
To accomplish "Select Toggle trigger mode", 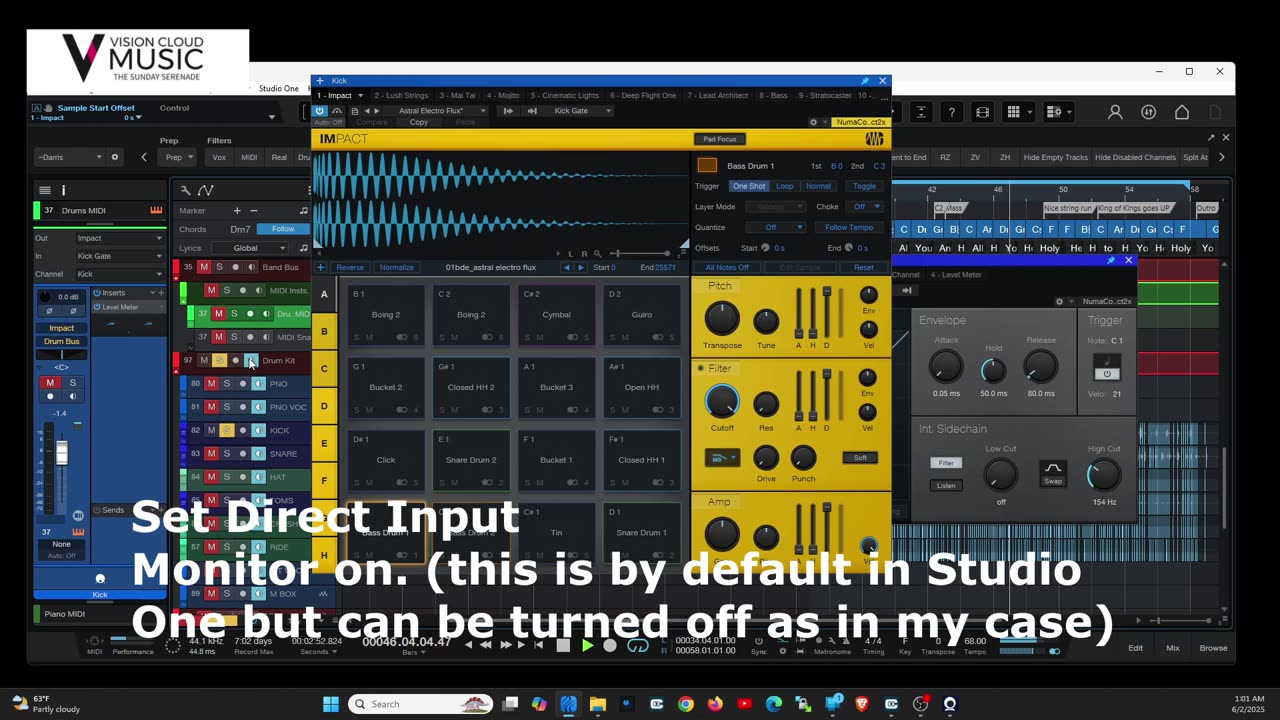I will point(864,186).
